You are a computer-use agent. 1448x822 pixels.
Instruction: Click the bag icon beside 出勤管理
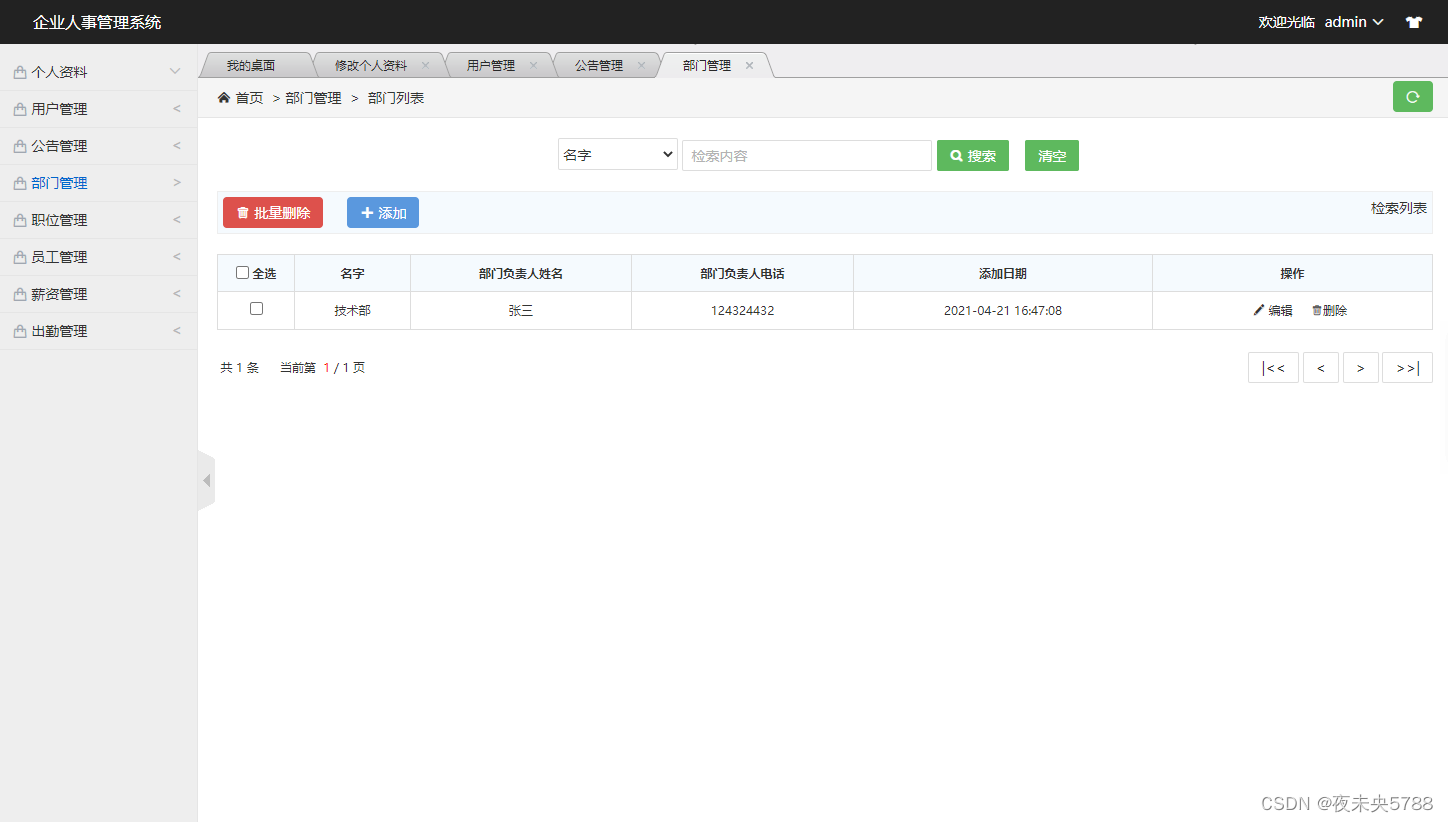[x=20, y=331]
